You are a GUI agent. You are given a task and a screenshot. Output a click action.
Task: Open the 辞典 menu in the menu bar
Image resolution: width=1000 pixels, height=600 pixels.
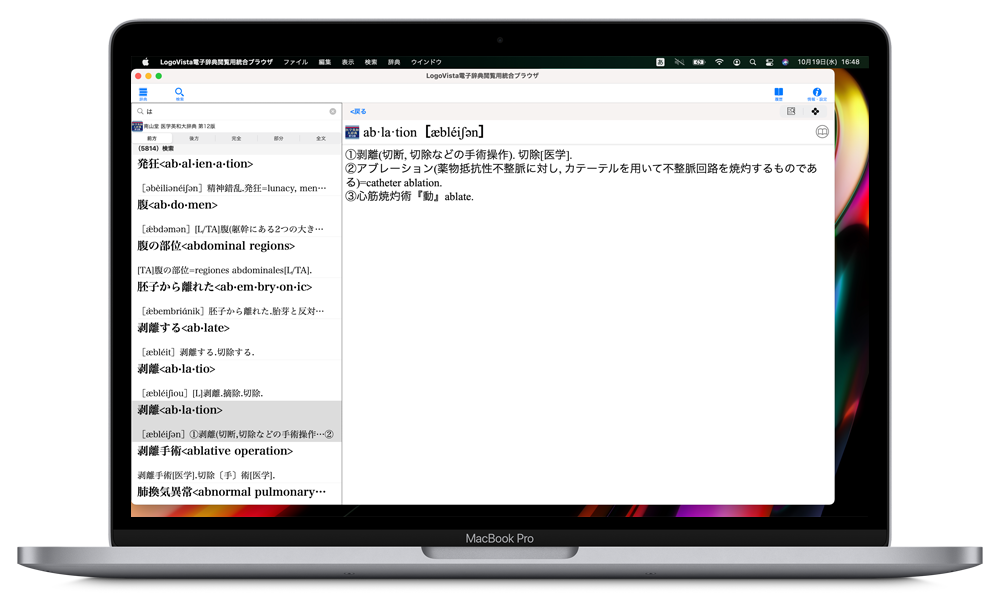pyautogui.click(x=393, y=62)
